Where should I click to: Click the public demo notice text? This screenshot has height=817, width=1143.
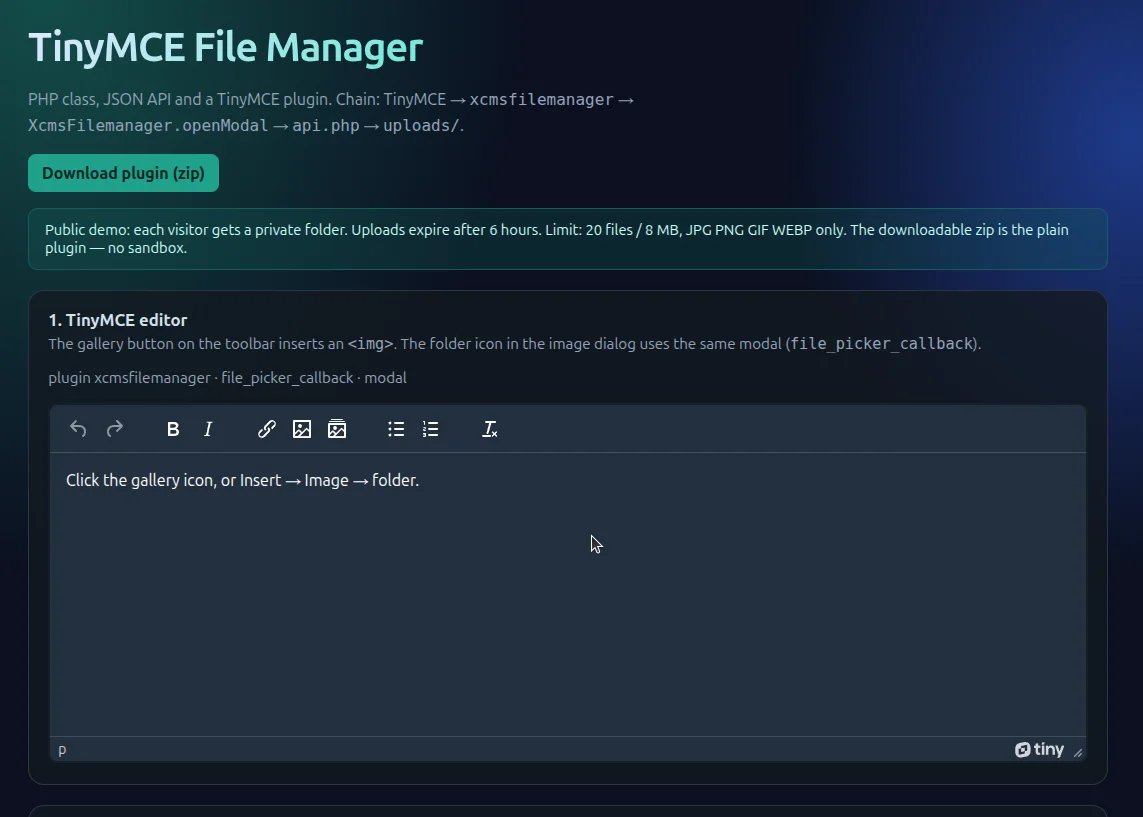tap(557, 238)
